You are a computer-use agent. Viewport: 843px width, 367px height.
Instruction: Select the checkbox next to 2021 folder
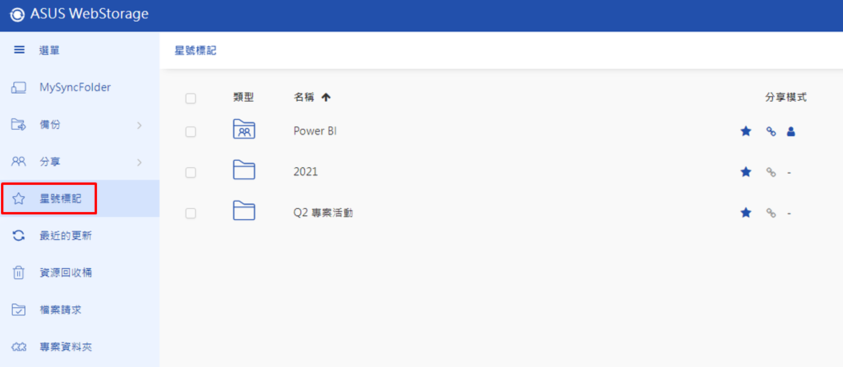click(x=190, y=172)
